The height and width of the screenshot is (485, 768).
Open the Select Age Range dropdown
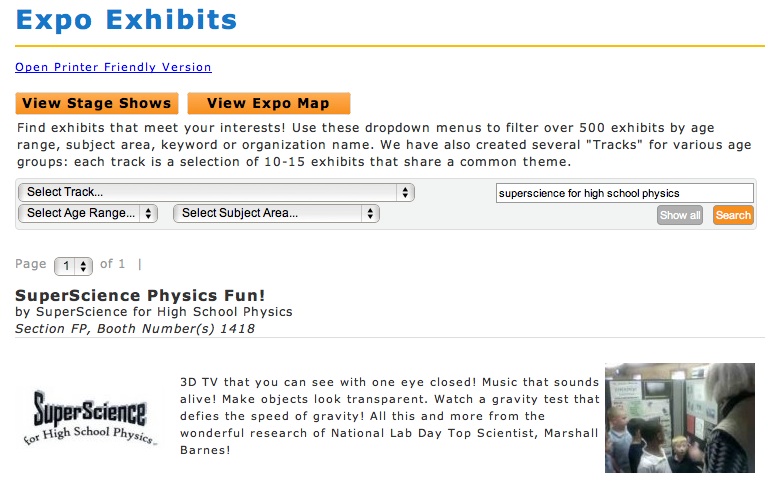(88, 213)
